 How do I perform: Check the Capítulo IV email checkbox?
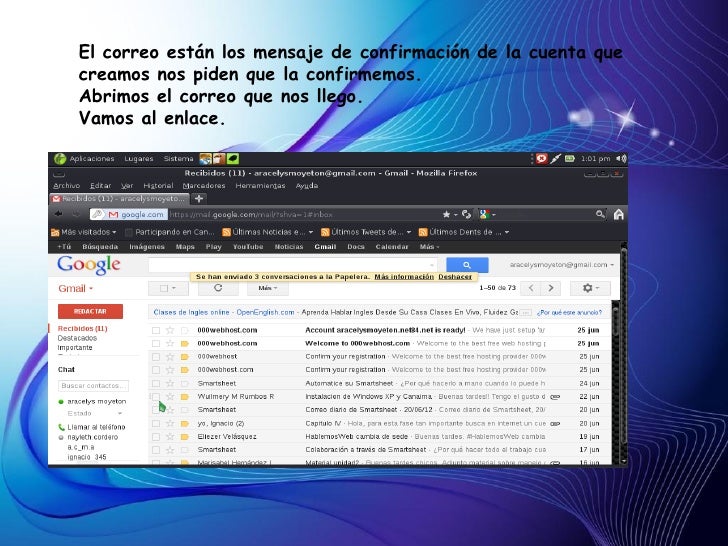point(156,423)
